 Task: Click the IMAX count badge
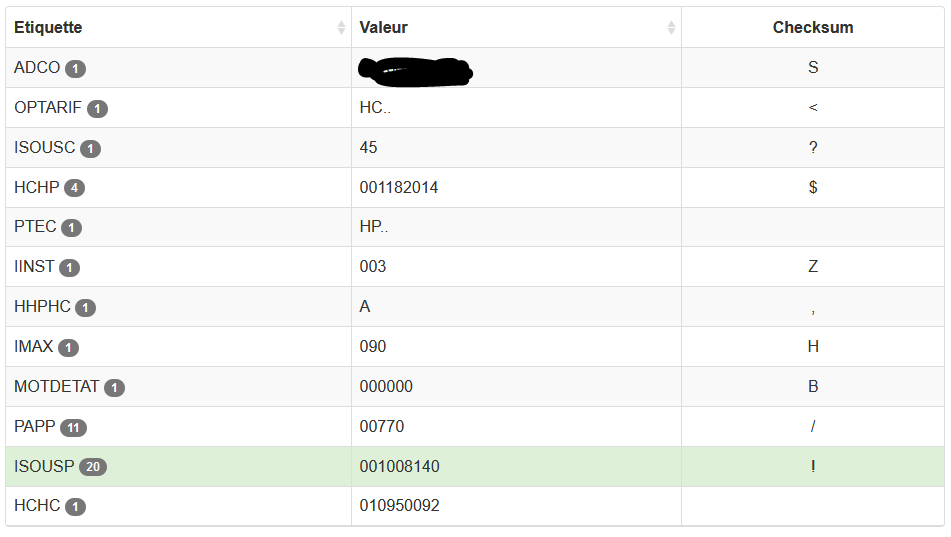[x=69, y=348]
